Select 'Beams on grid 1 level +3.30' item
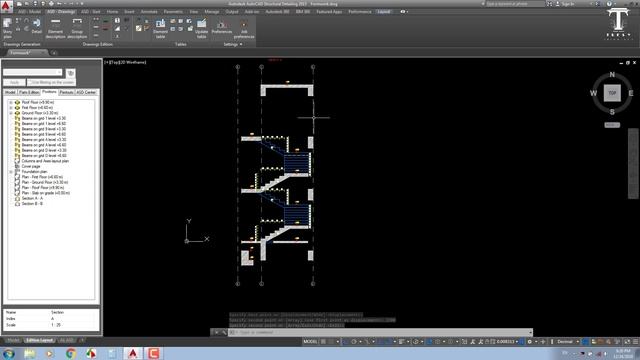Screen dimensions: 640x360 [43, 118]
